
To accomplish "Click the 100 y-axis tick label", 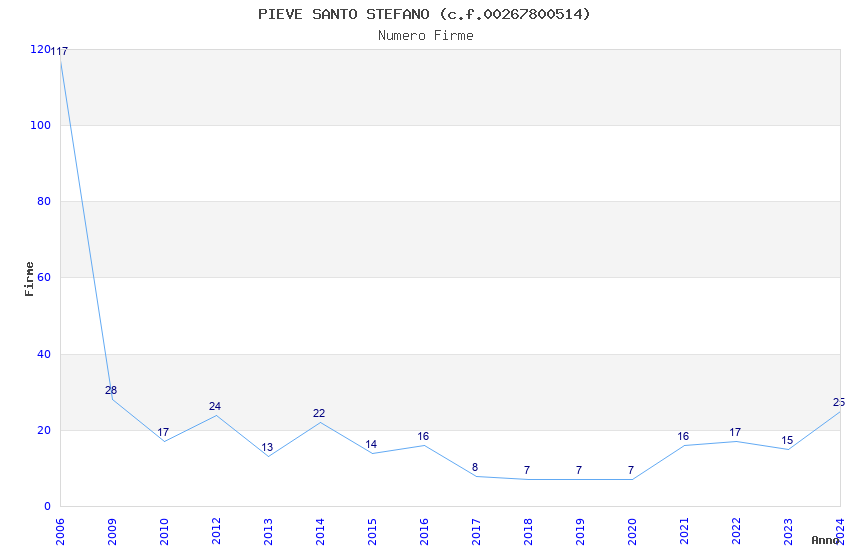I will point(41,125).
